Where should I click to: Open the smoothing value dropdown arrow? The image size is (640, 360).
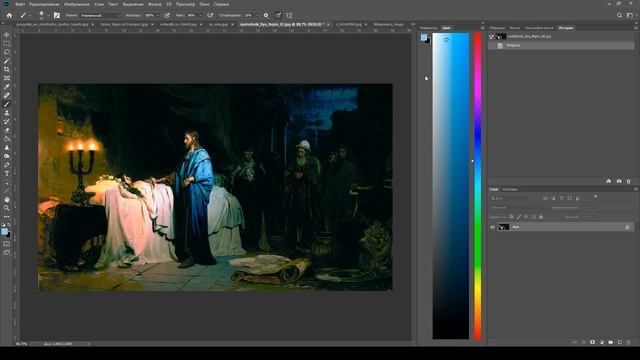(256, 16)
